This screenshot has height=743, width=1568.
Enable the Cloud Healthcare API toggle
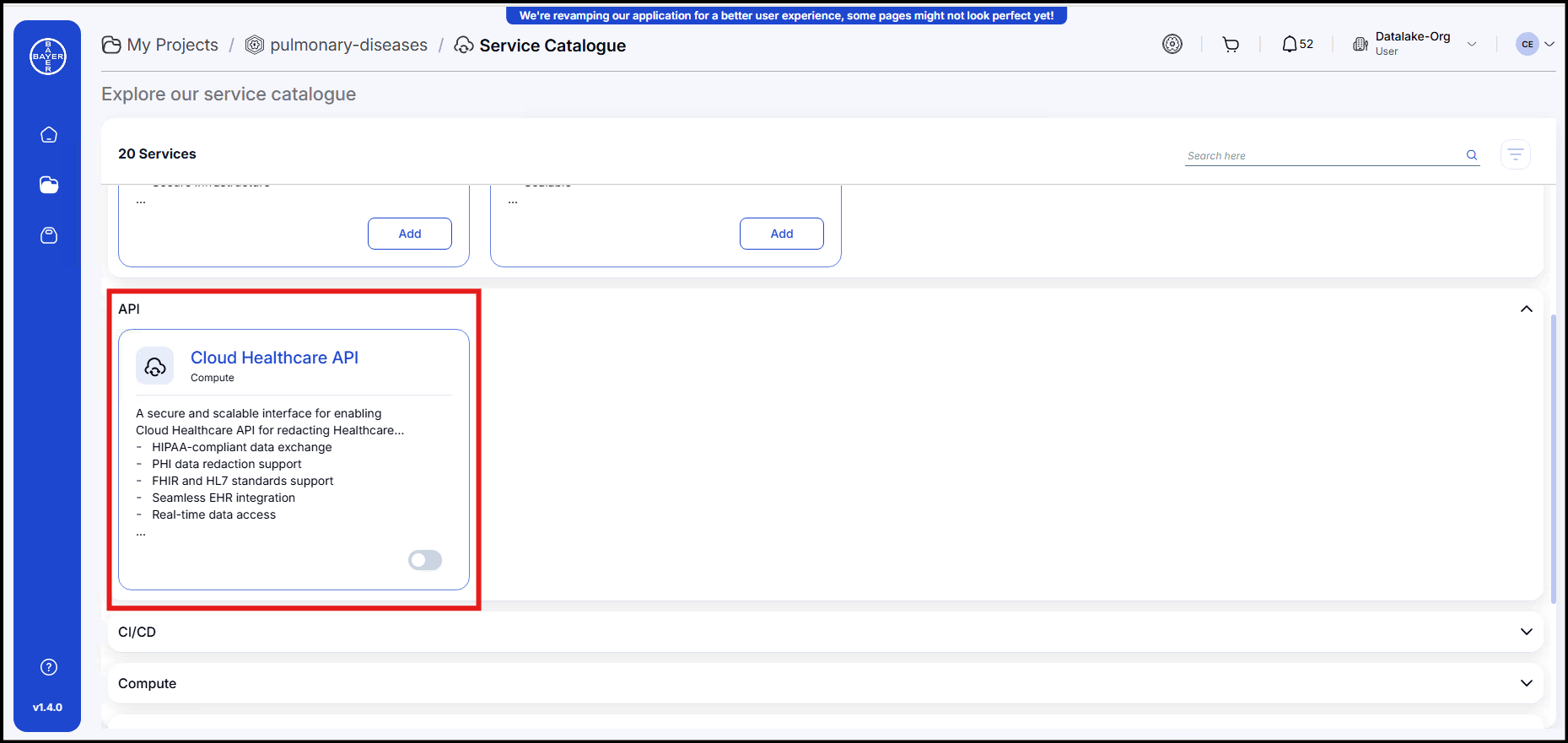coord(425,560)
